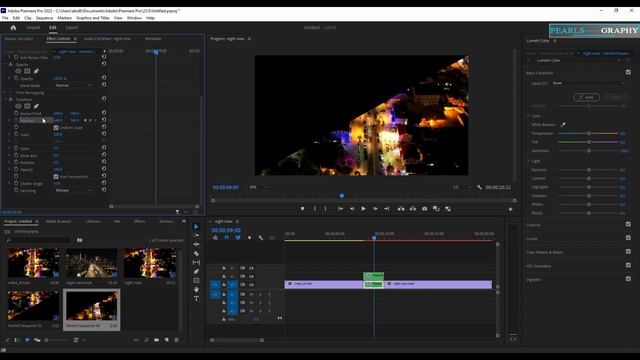Collapse the Opacity effect group
The width and height of the screenshot is (640, 360).
coord(5,64)
